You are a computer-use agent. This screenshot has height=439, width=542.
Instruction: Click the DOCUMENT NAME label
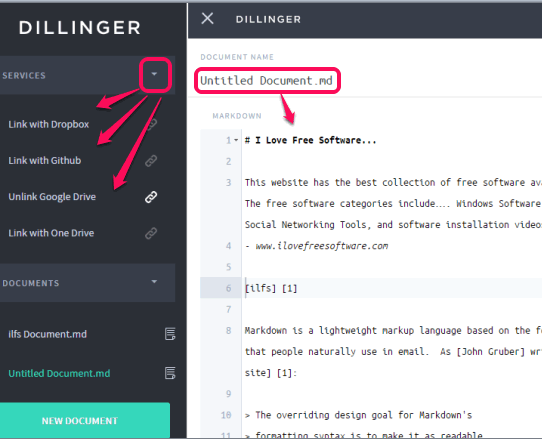coord(237,57)
